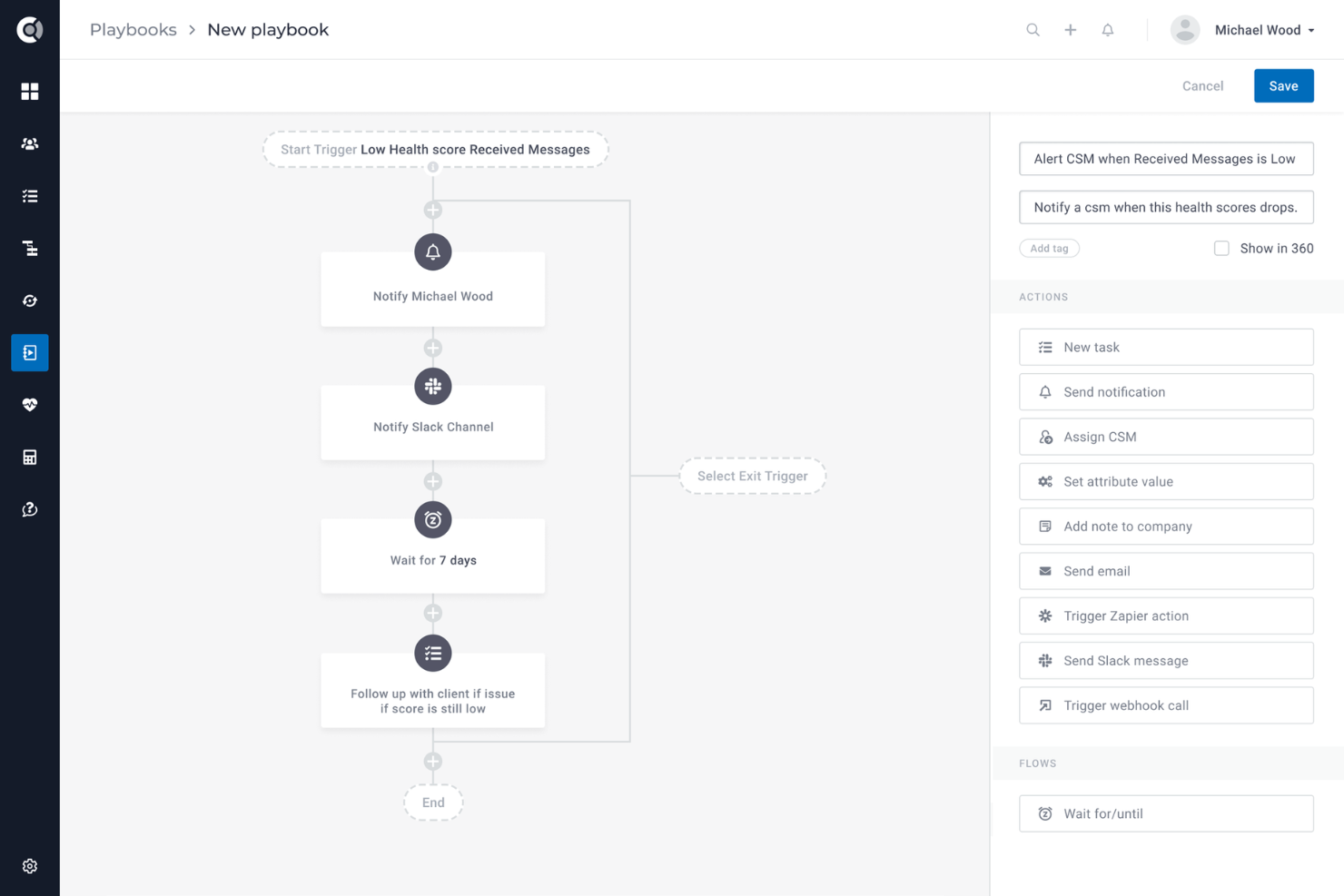Expand the Start Trigger Low Health score node
This screenshot has height=896, width=1344.
434,150
